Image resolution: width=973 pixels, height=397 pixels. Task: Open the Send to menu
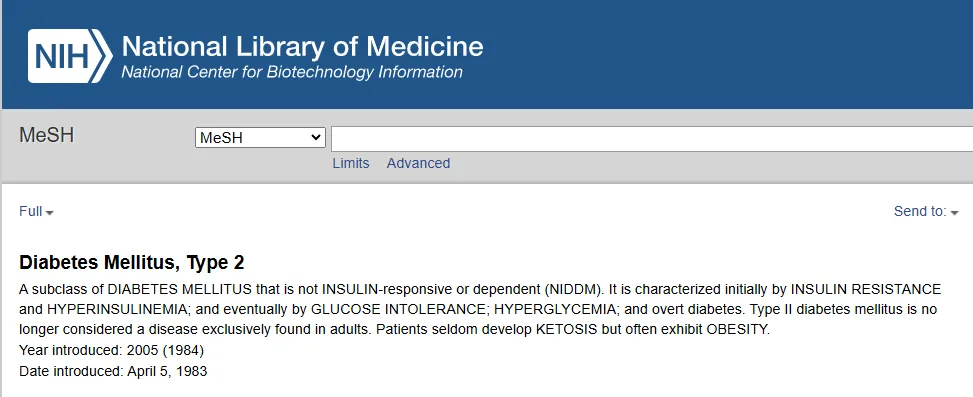(926, 212)
